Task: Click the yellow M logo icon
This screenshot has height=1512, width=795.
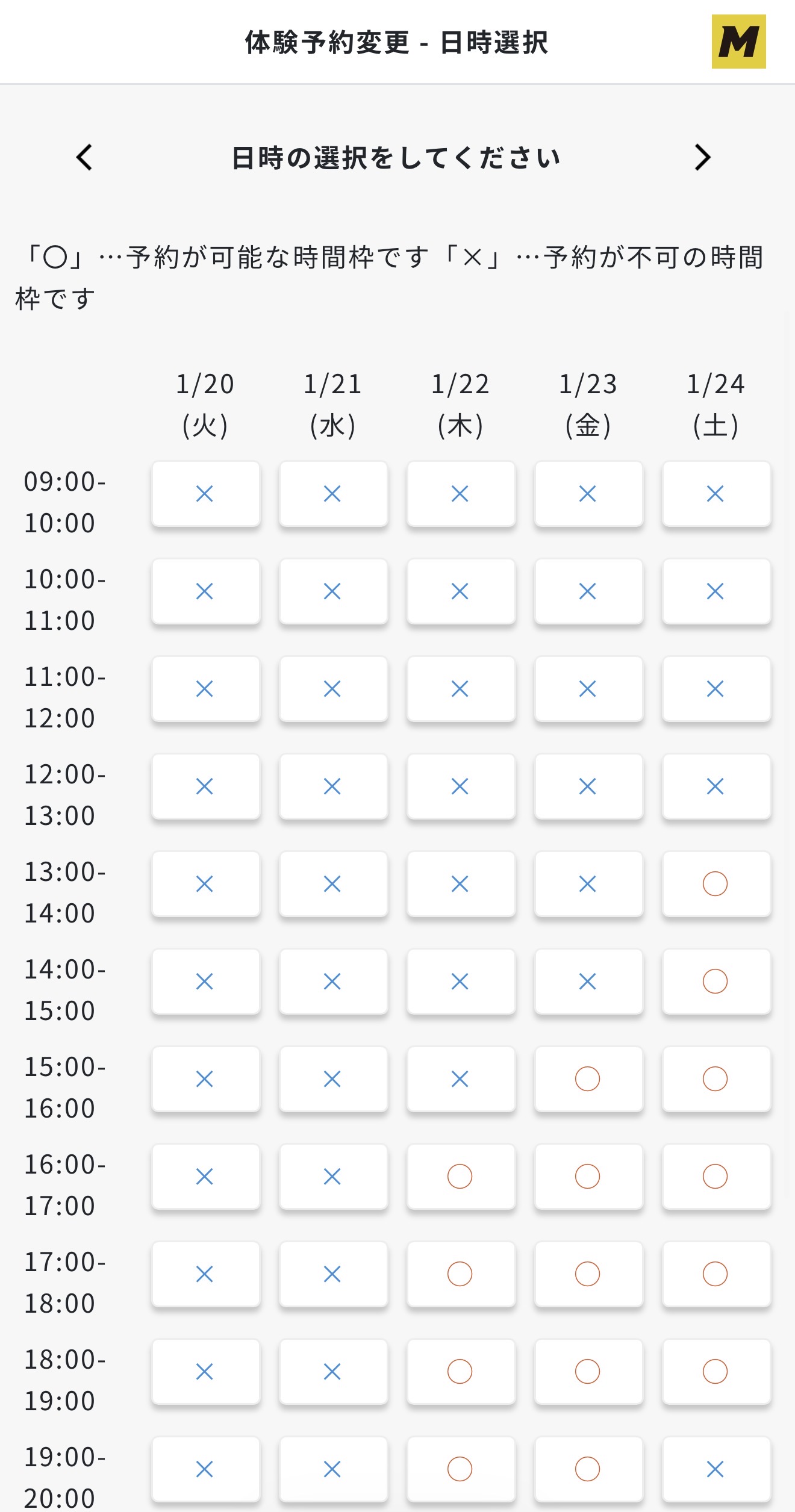Action: click(738, 42)
